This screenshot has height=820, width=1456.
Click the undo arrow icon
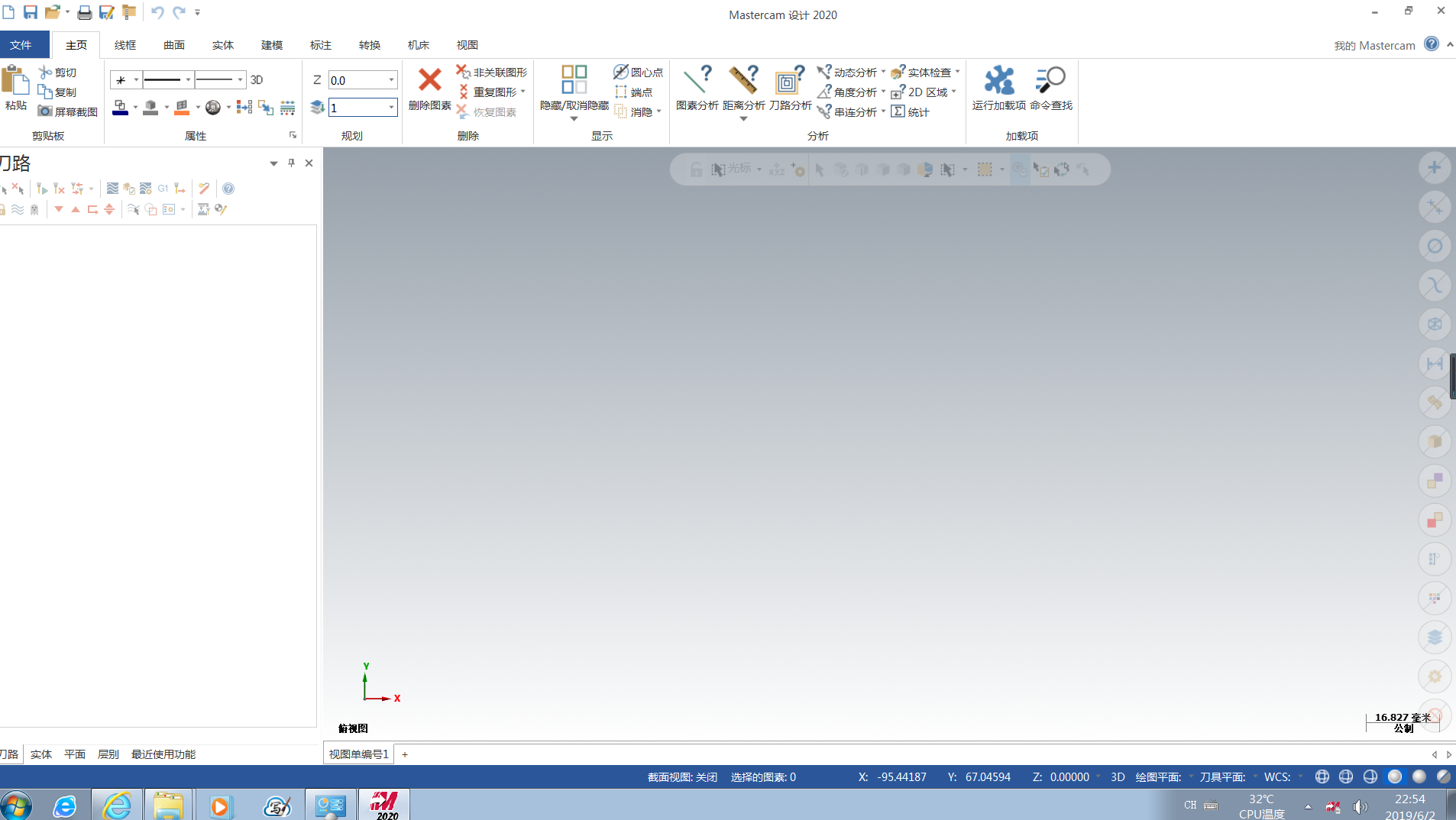coord(157,12)
